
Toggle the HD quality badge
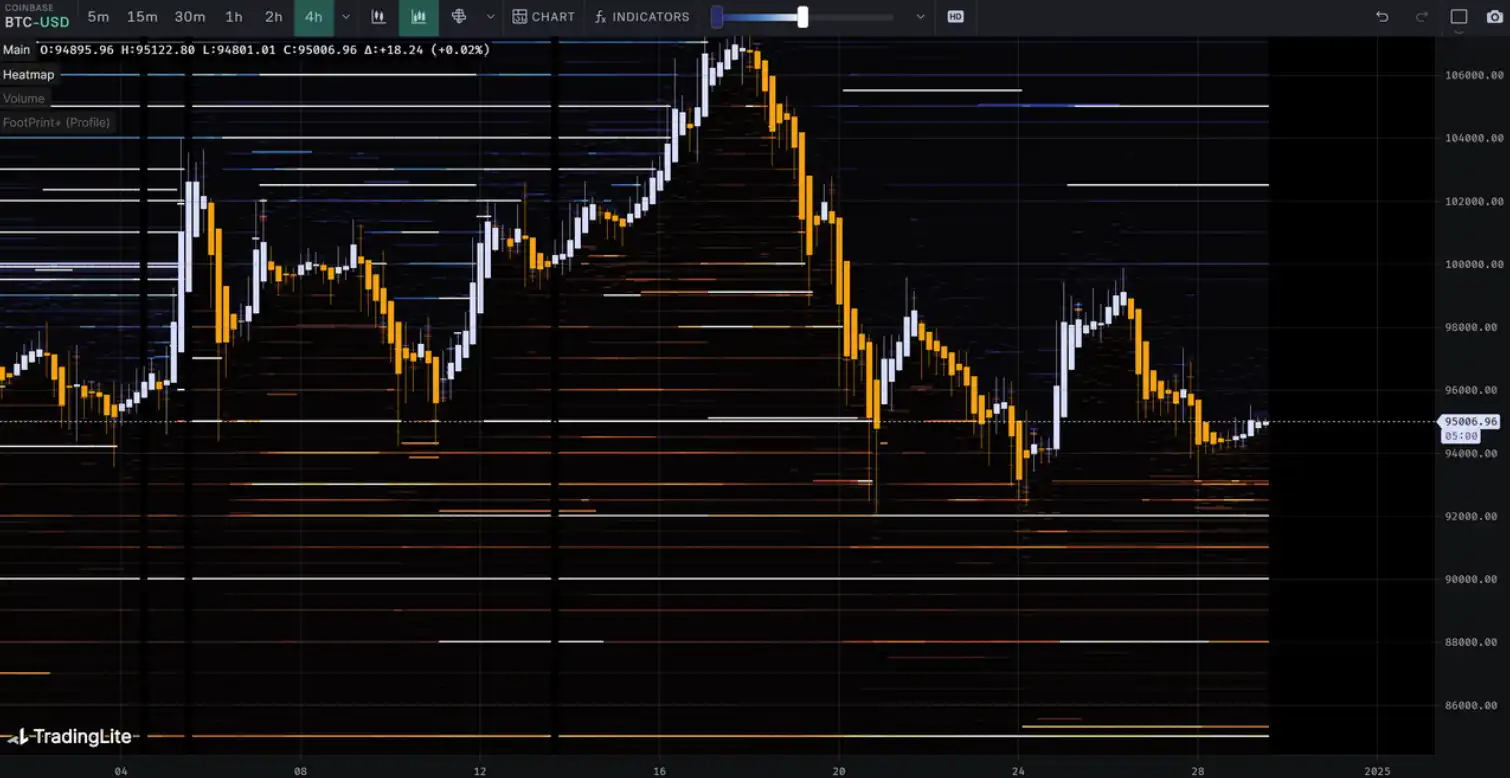click(955, 17)
